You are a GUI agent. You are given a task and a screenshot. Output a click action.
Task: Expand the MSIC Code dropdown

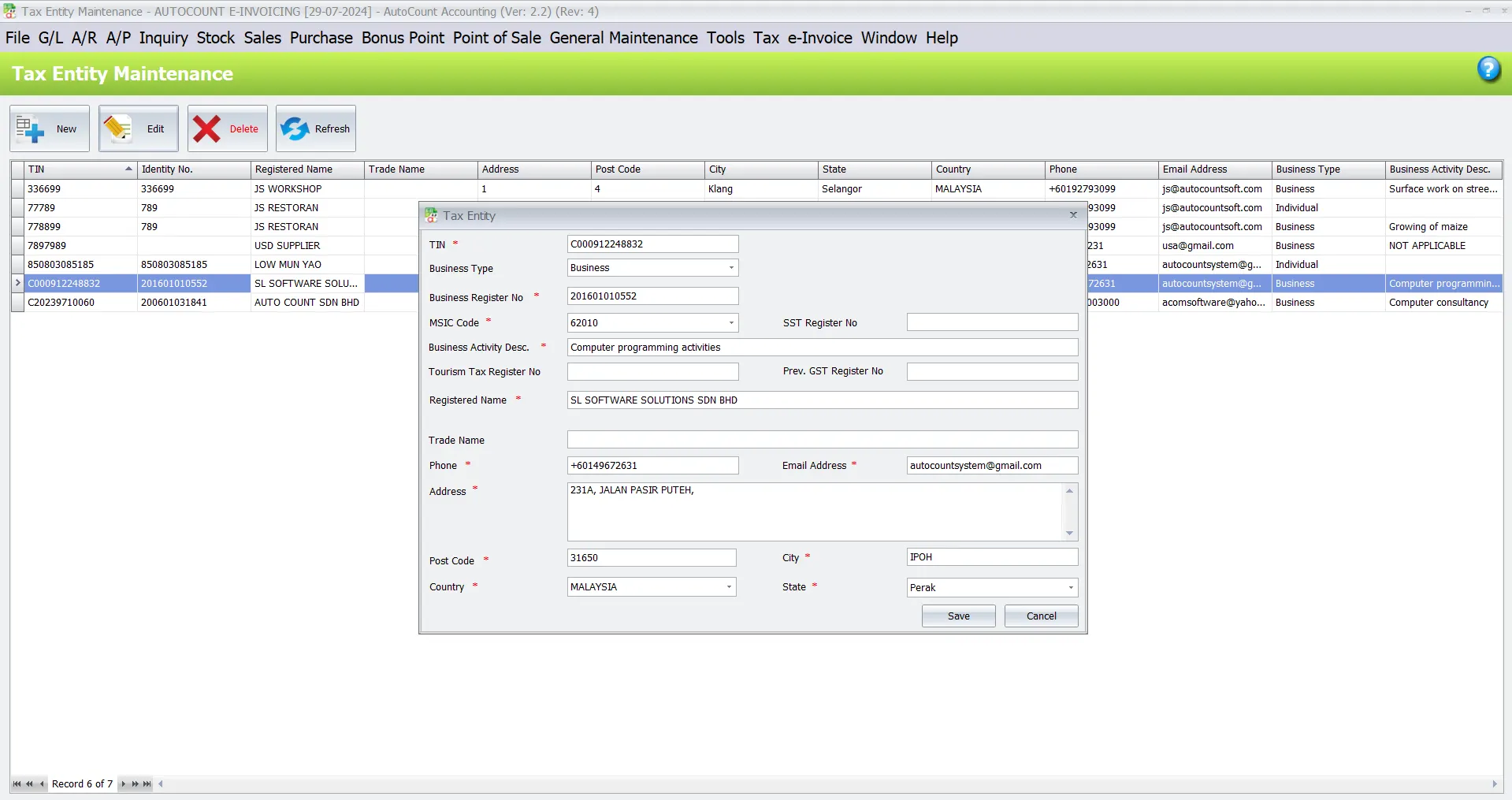[731, 322]
